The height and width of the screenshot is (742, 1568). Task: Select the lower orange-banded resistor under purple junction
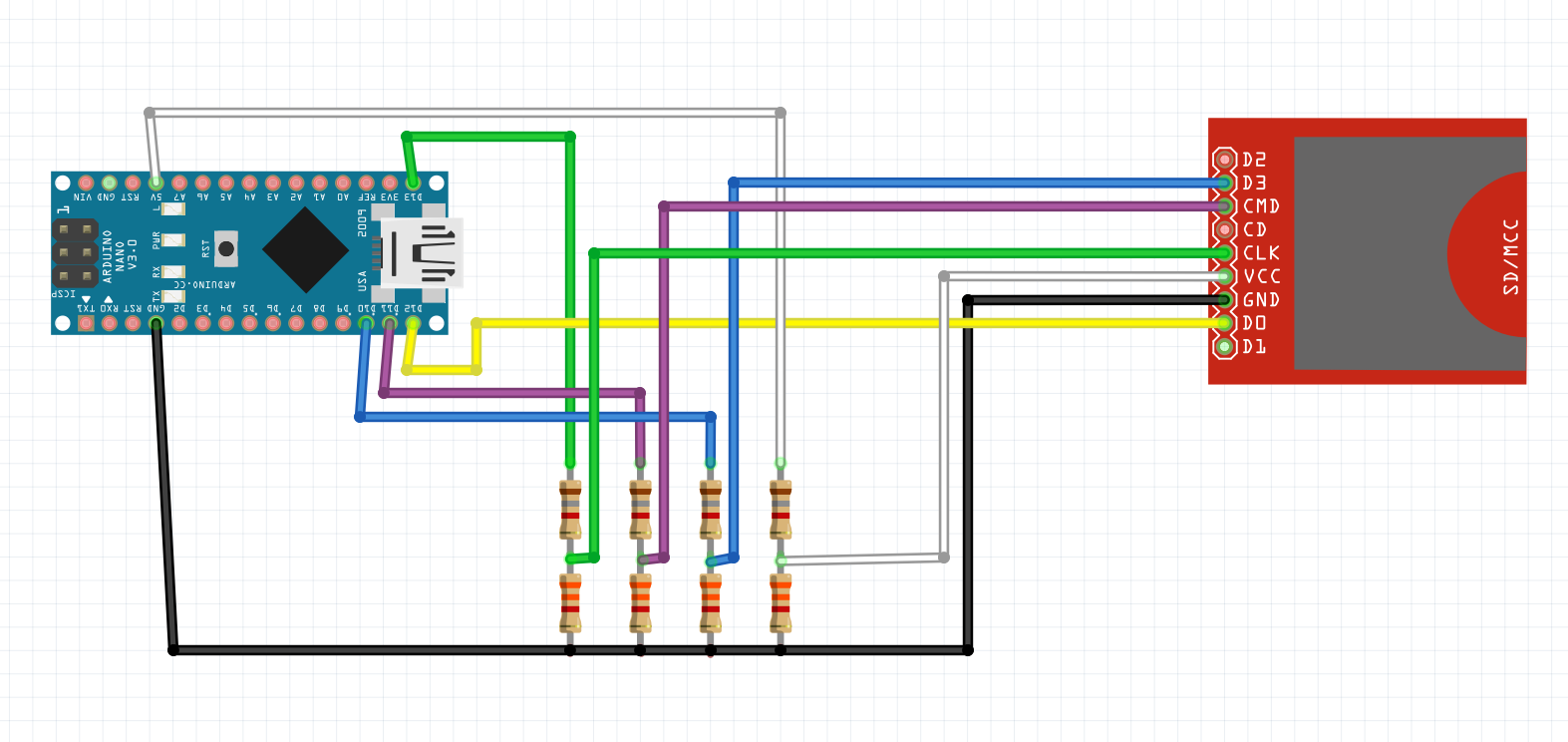(640, 603)
